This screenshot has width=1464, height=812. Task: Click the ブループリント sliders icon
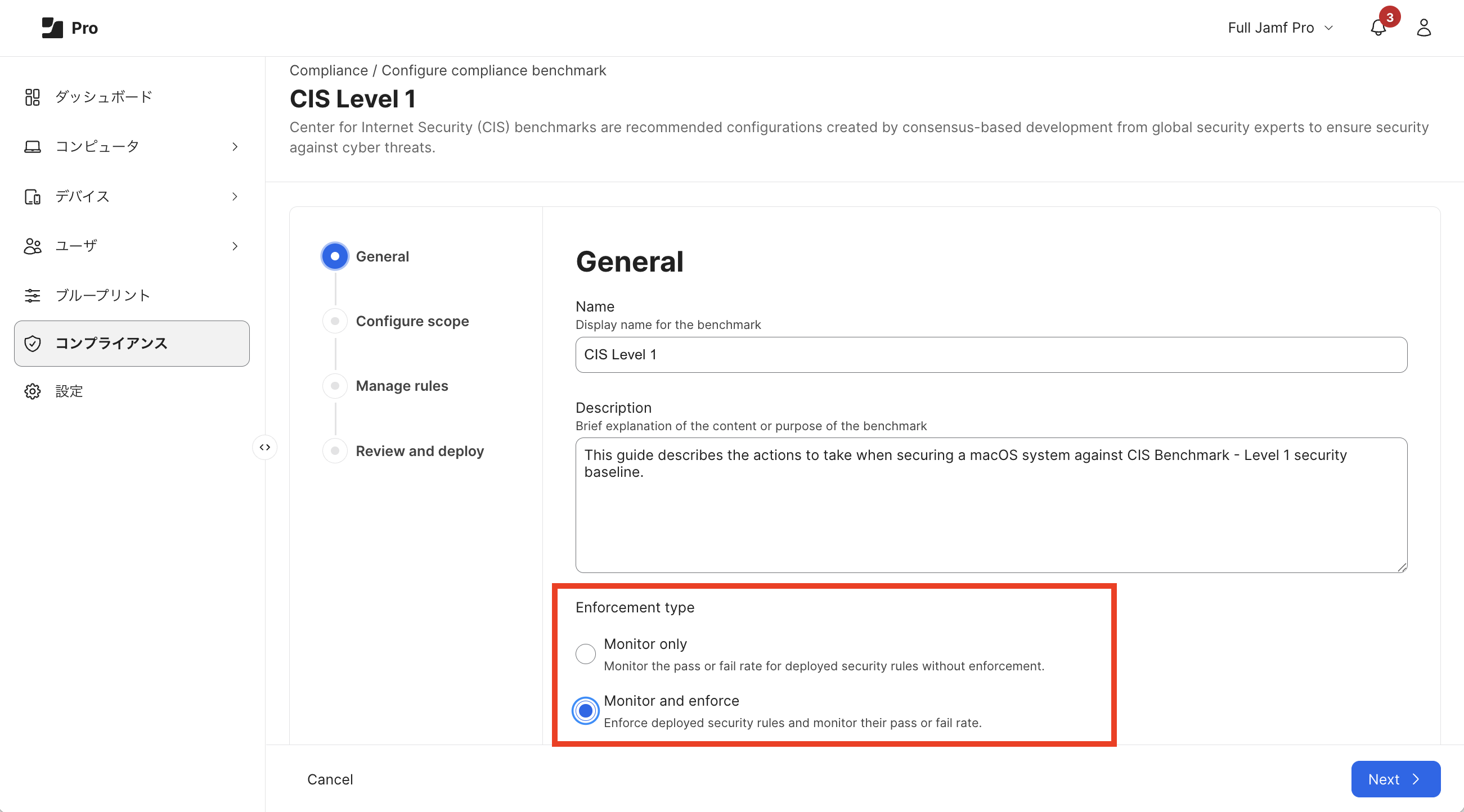[33, 295]
